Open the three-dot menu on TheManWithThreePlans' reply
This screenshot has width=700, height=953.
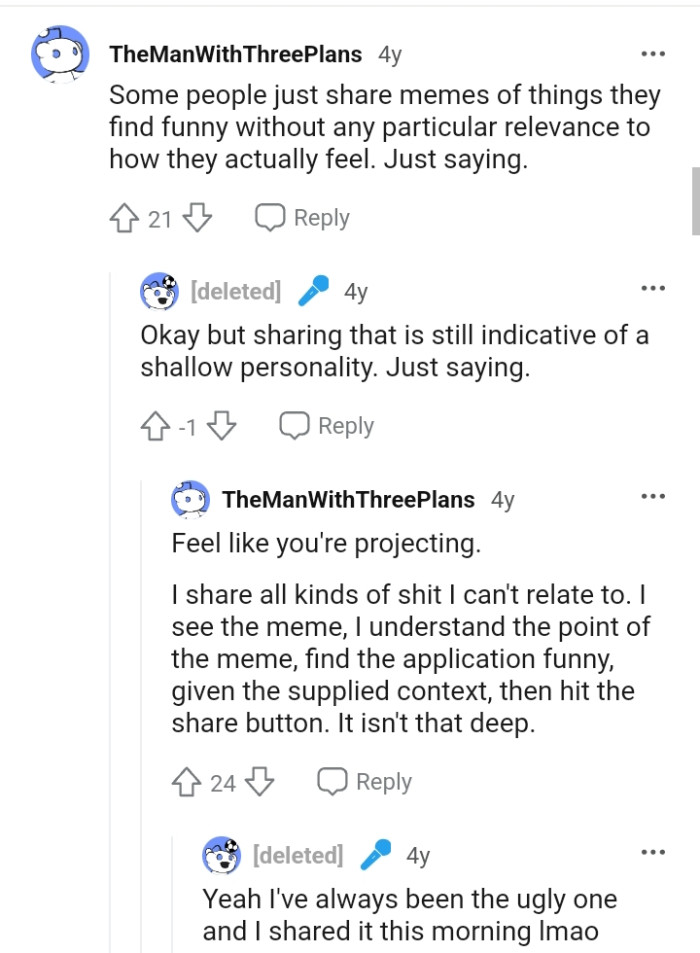tap(652, 495)
